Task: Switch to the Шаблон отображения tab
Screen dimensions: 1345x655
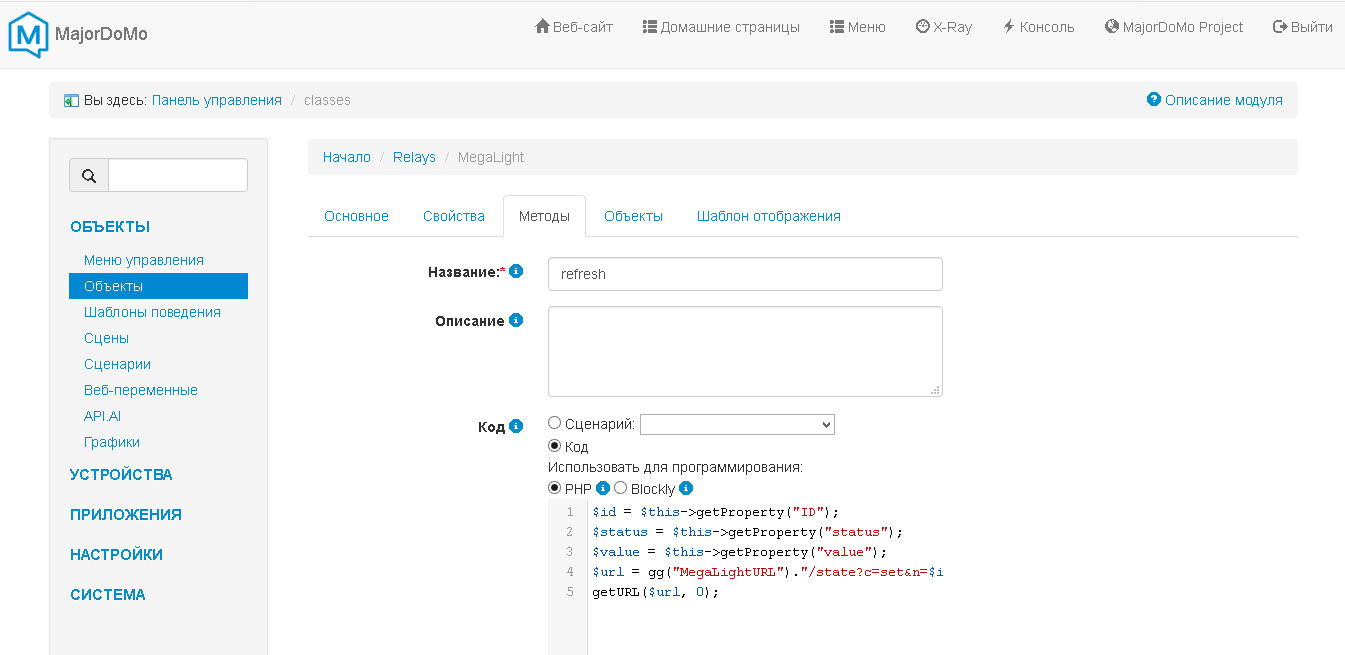Action: tap(768, 216)
